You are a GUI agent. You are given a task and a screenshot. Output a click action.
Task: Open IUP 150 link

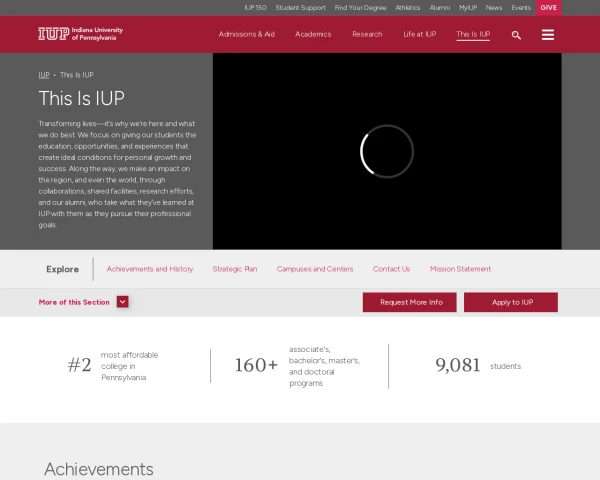(x=255, y=8)
